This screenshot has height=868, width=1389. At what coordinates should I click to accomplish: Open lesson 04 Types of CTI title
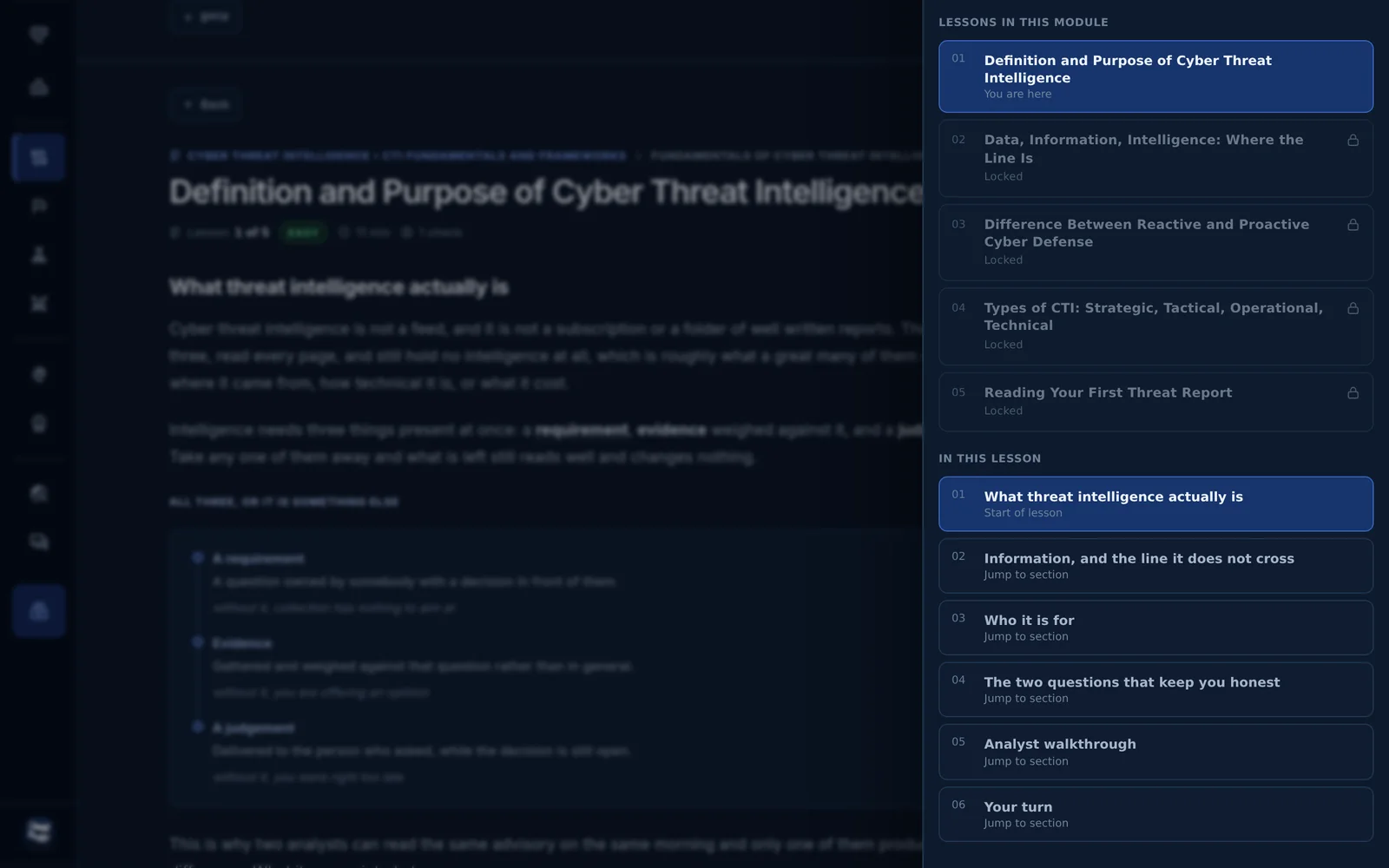[x=1153, y=316]
